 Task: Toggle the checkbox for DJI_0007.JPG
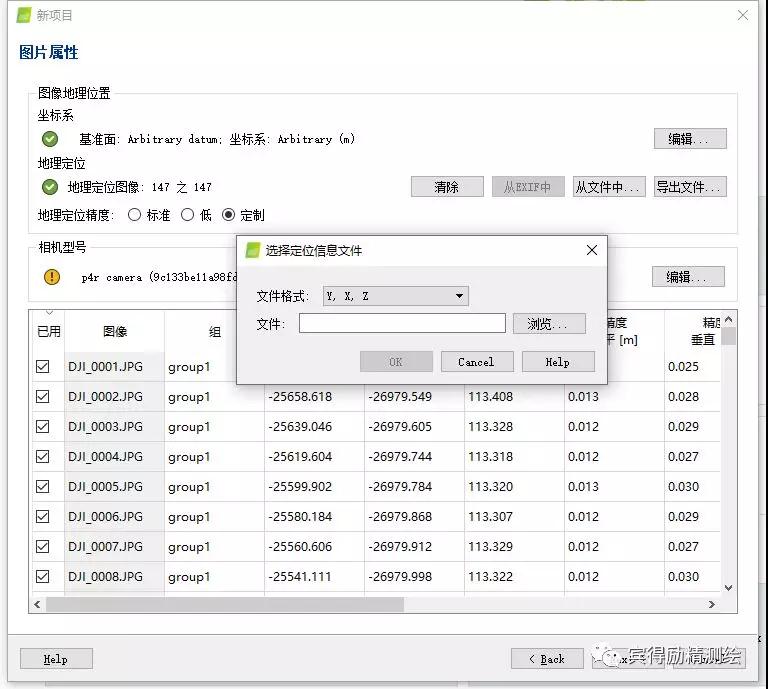point(43,547)
